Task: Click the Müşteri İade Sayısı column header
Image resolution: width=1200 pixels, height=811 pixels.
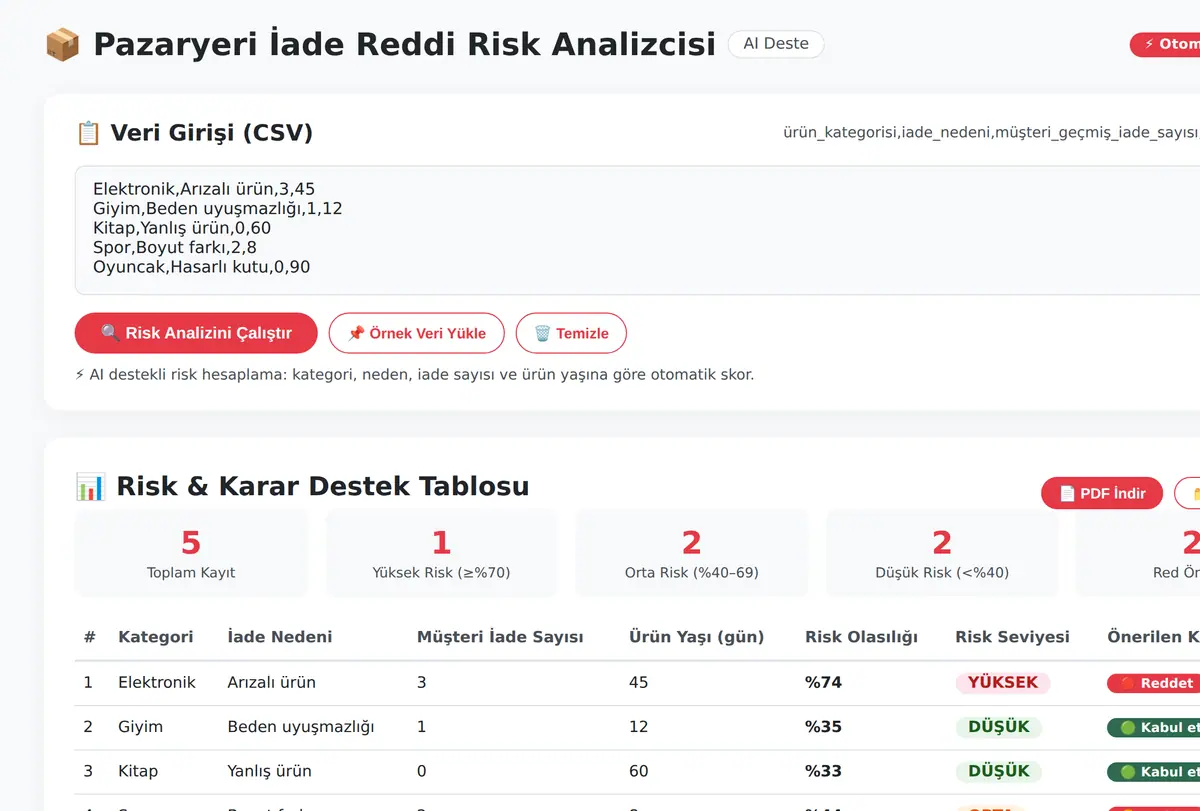Action: tap(500, 637)
